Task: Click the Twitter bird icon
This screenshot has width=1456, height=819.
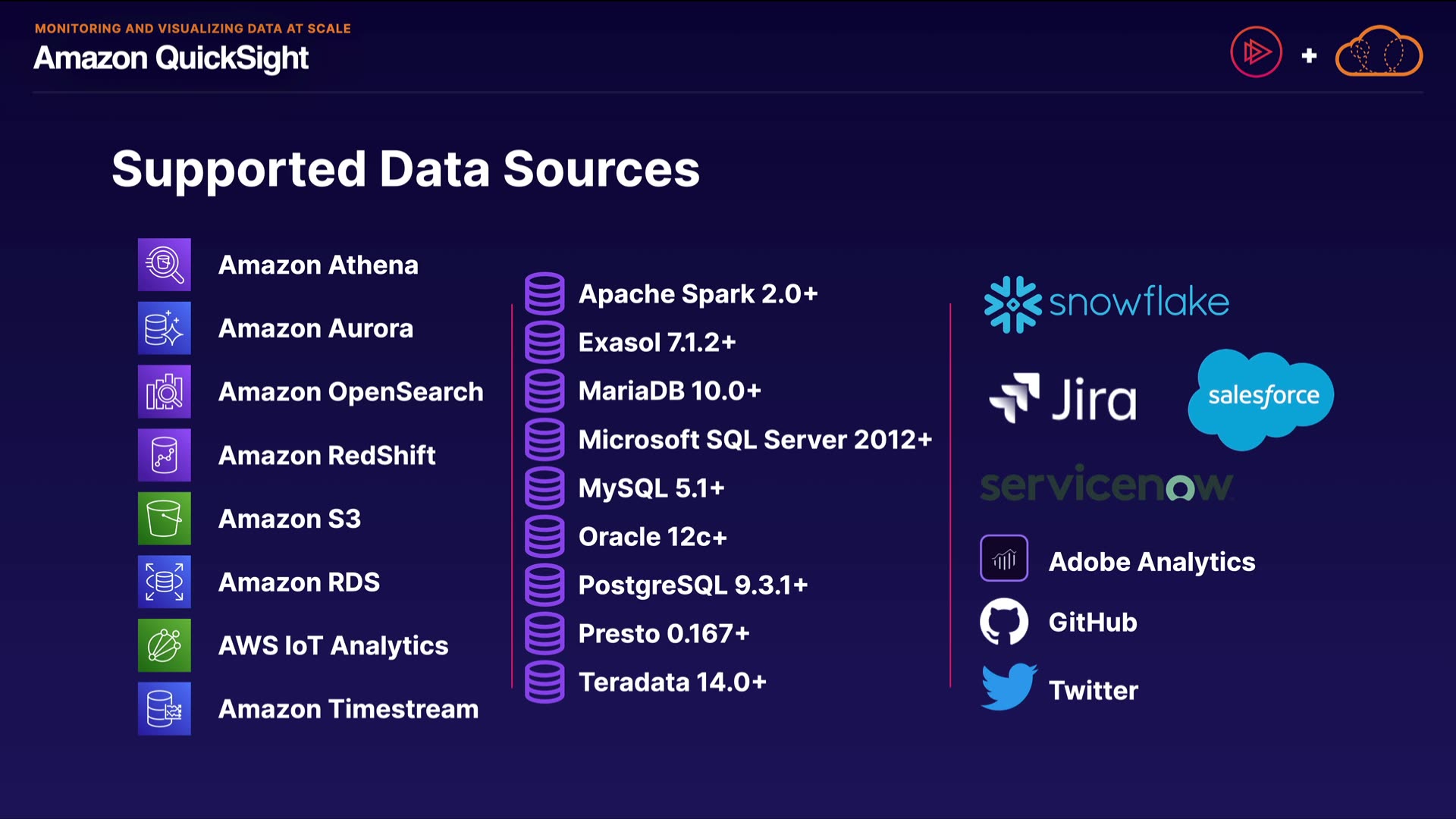Action: click(1008, 687)
